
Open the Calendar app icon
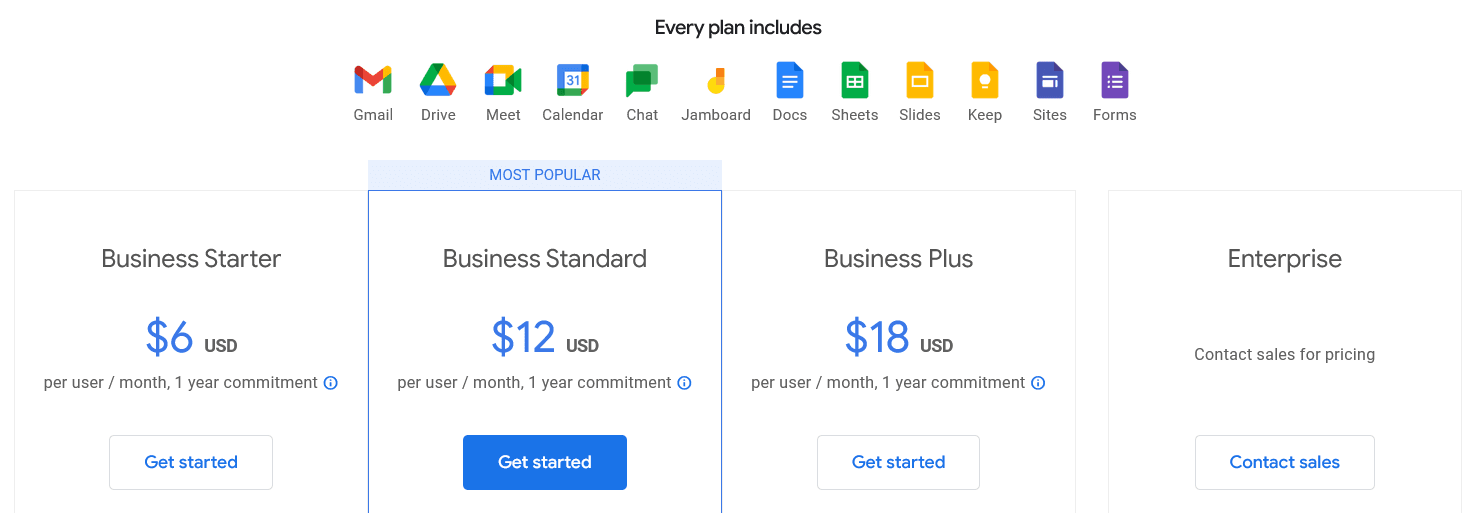[x=573, y=80]
